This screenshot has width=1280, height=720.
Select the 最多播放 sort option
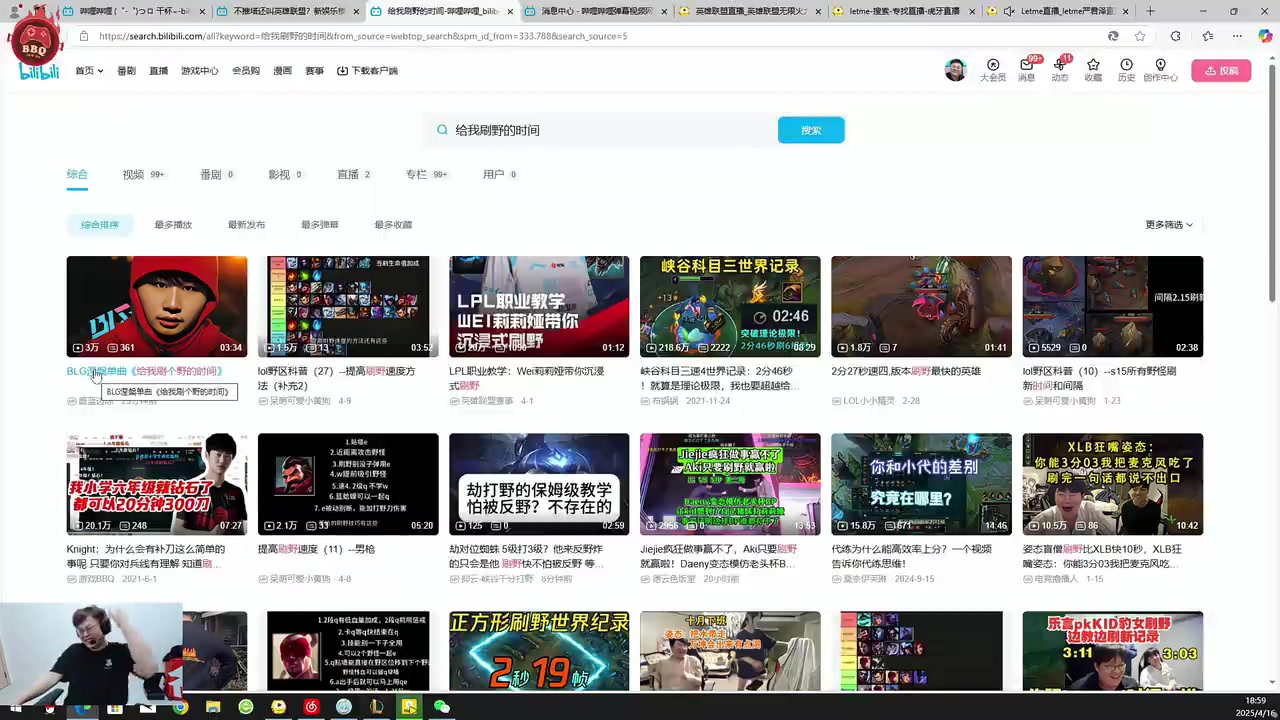point(172,224)
